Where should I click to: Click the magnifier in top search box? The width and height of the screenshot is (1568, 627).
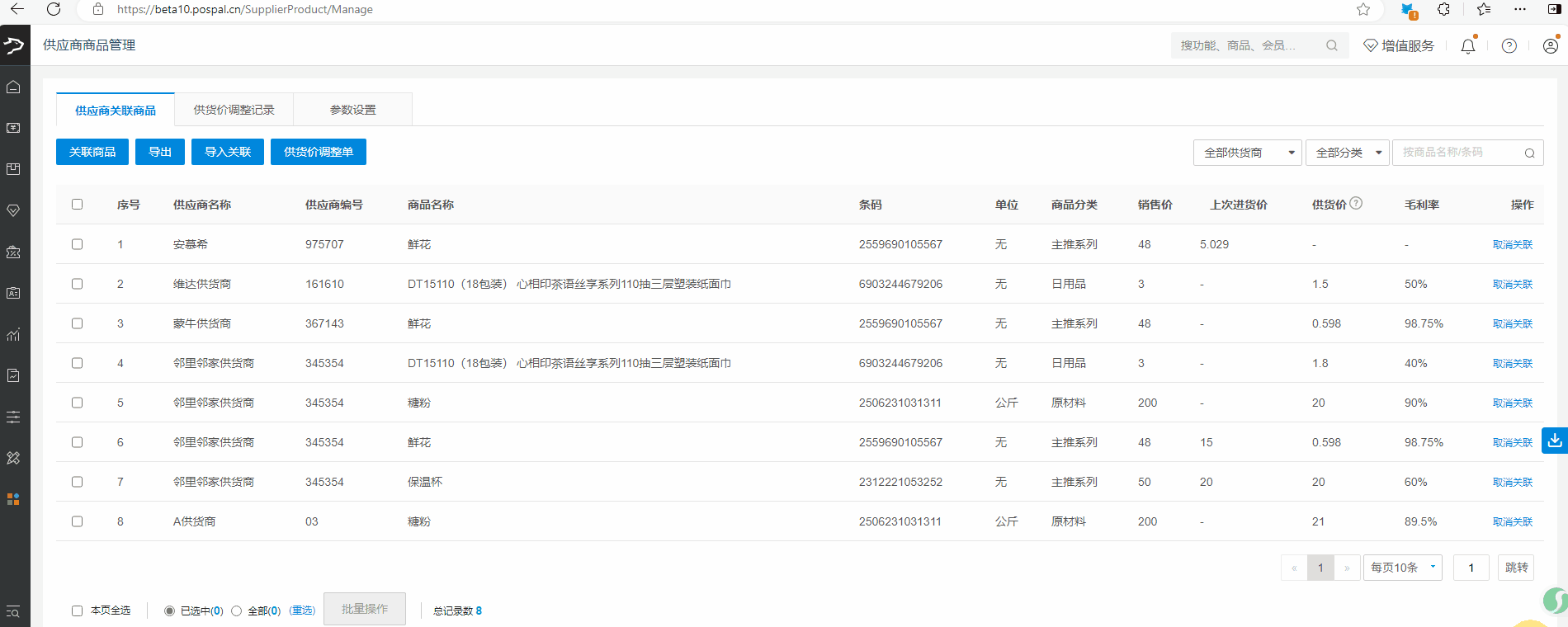(1331, 45)
